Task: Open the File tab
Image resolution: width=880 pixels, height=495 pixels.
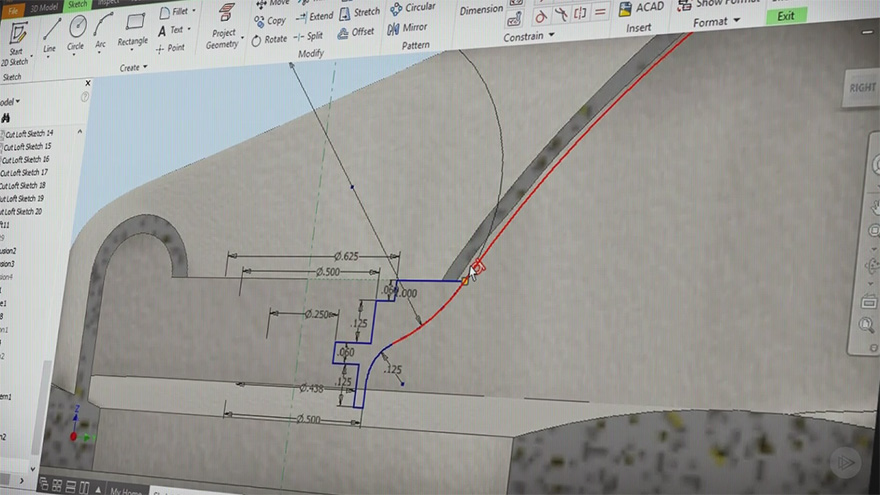Action: [x=12, y=11]
